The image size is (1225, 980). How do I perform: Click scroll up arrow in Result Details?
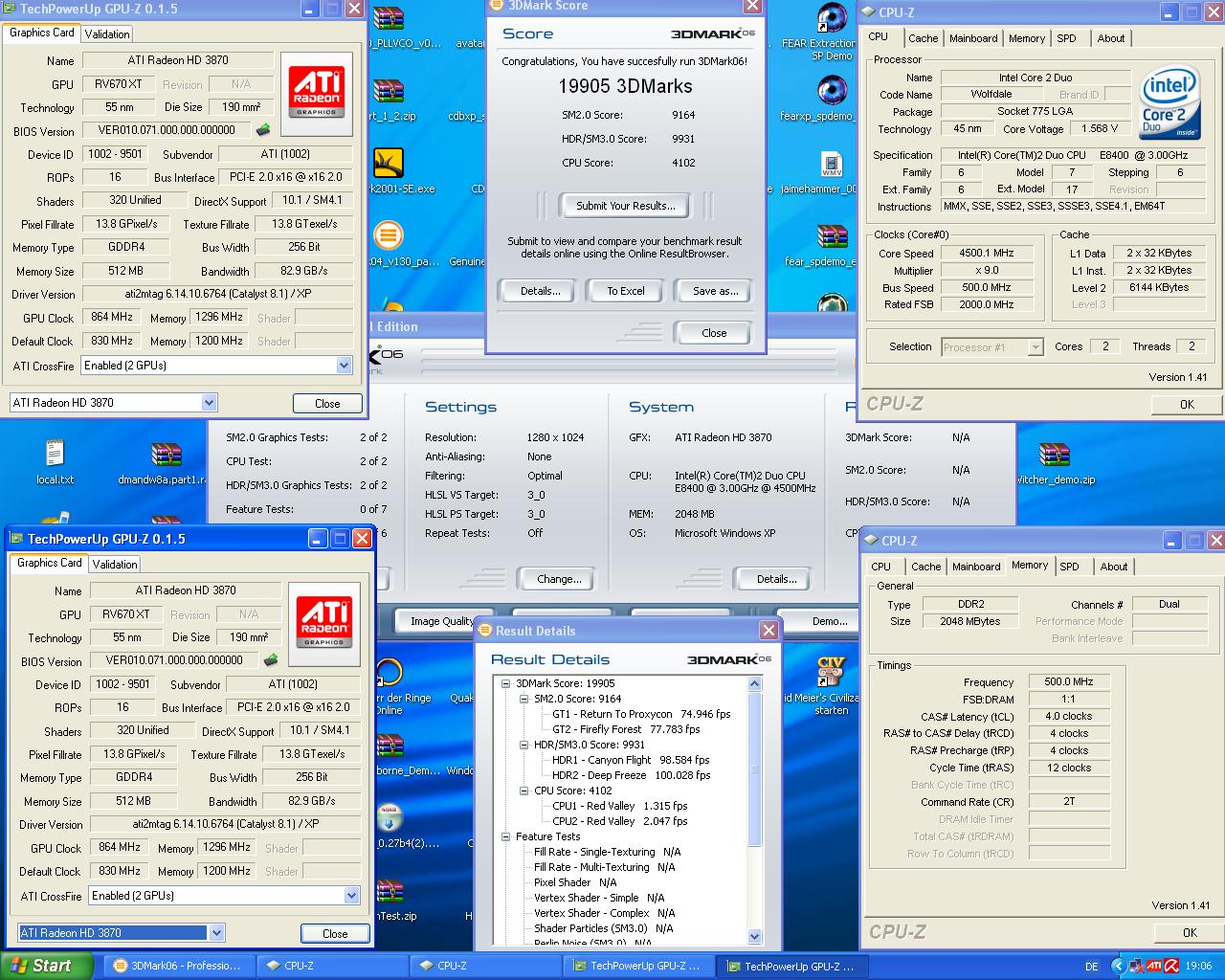click(754, 683)
